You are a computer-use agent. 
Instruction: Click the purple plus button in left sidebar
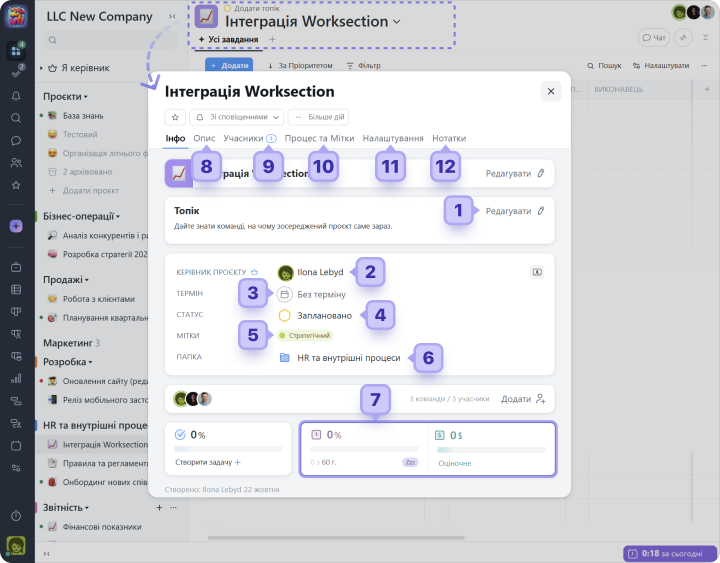click(x=16, y=226)
